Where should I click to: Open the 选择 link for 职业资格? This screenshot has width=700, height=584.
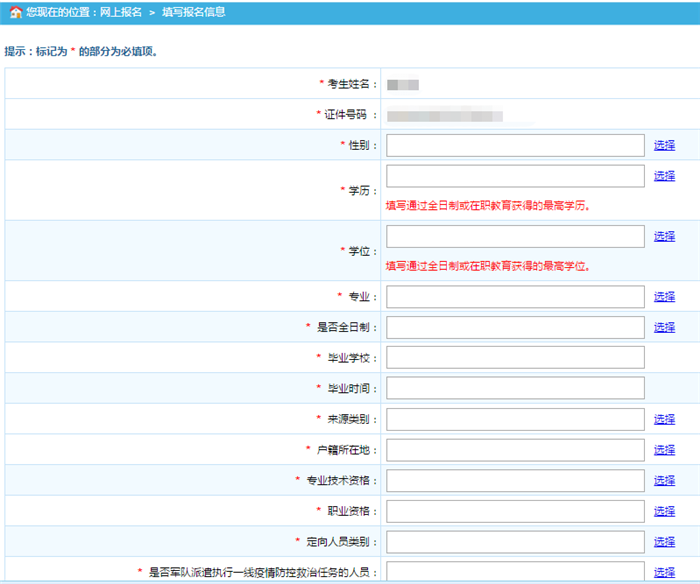[x=664, y=511]
